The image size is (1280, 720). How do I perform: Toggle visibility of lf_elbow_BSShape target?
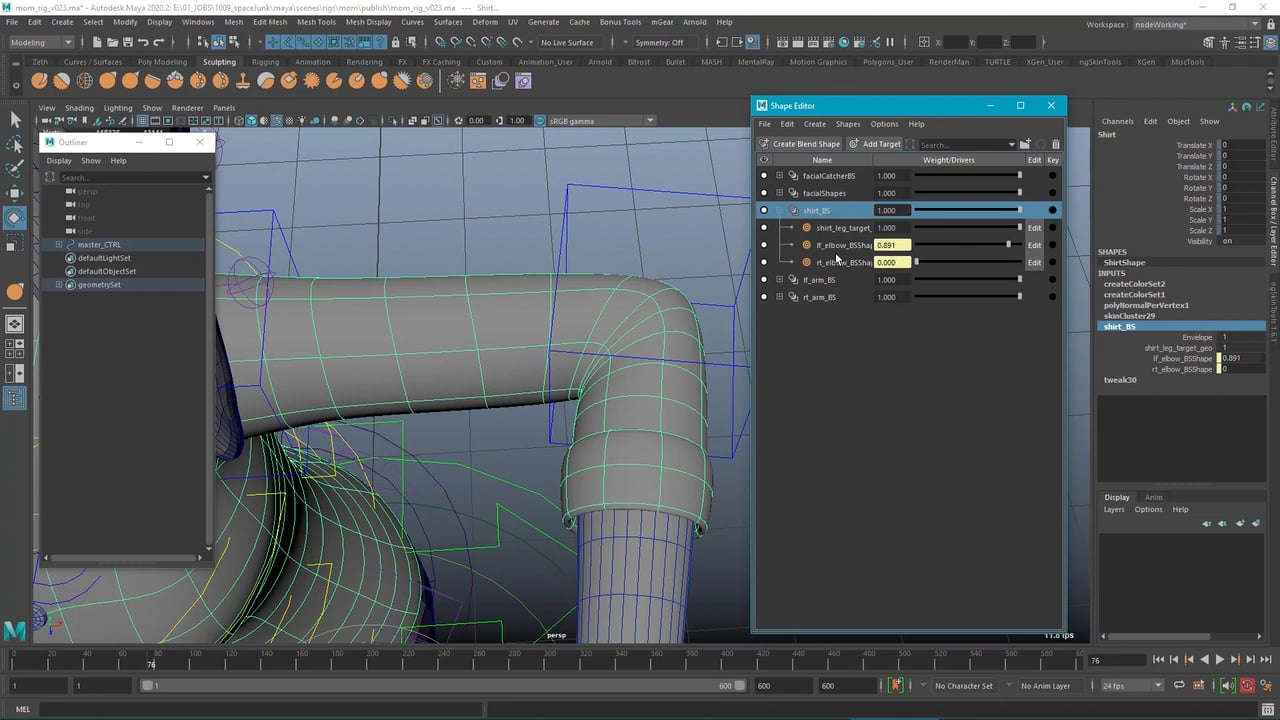(x=764, y=245)
